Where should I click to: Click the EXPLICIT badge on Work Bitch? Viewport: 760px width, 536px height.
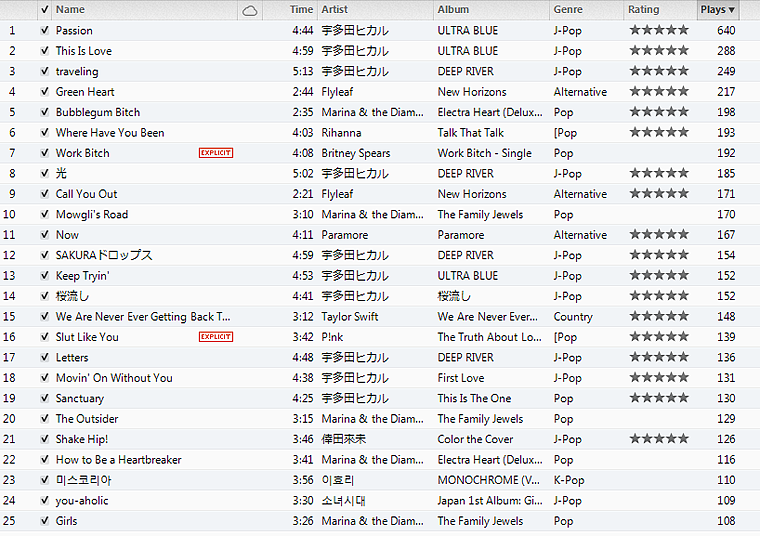click(x=216, y=153)
